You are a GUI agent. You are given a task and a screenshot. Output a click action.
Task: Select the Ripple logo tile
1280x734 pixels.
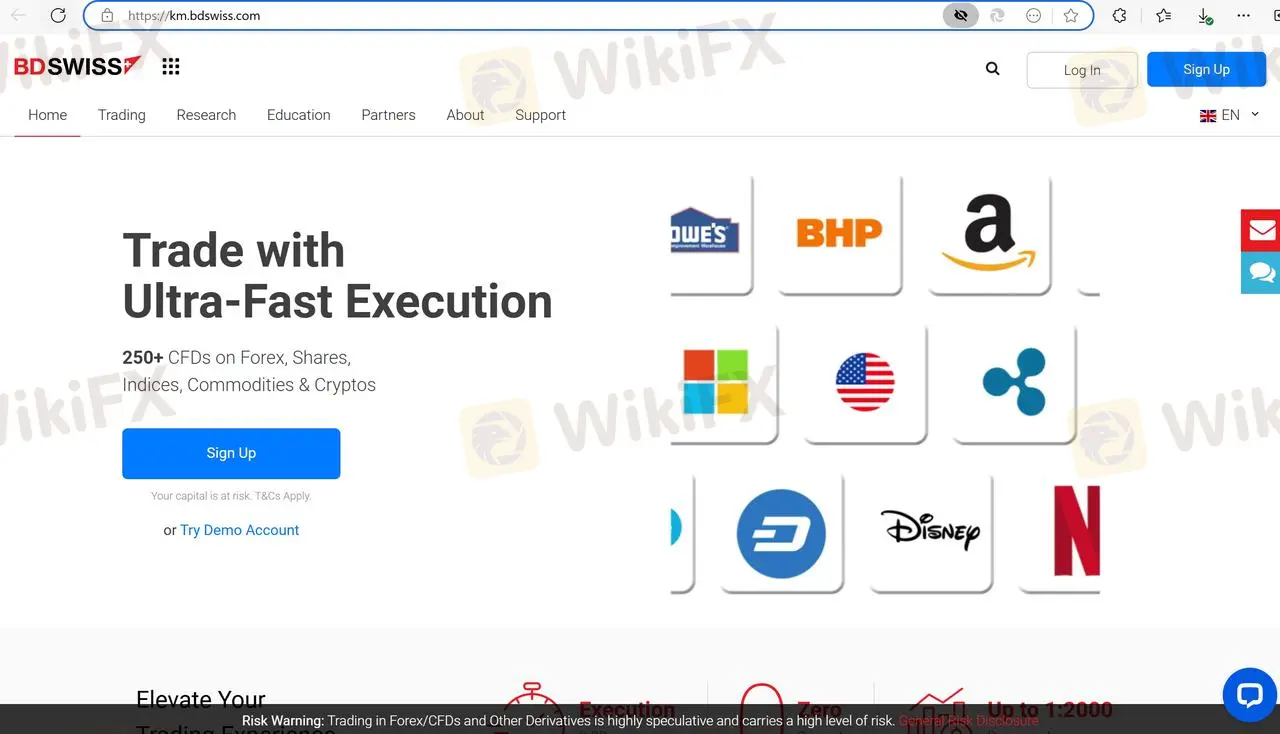[1013, 382]
